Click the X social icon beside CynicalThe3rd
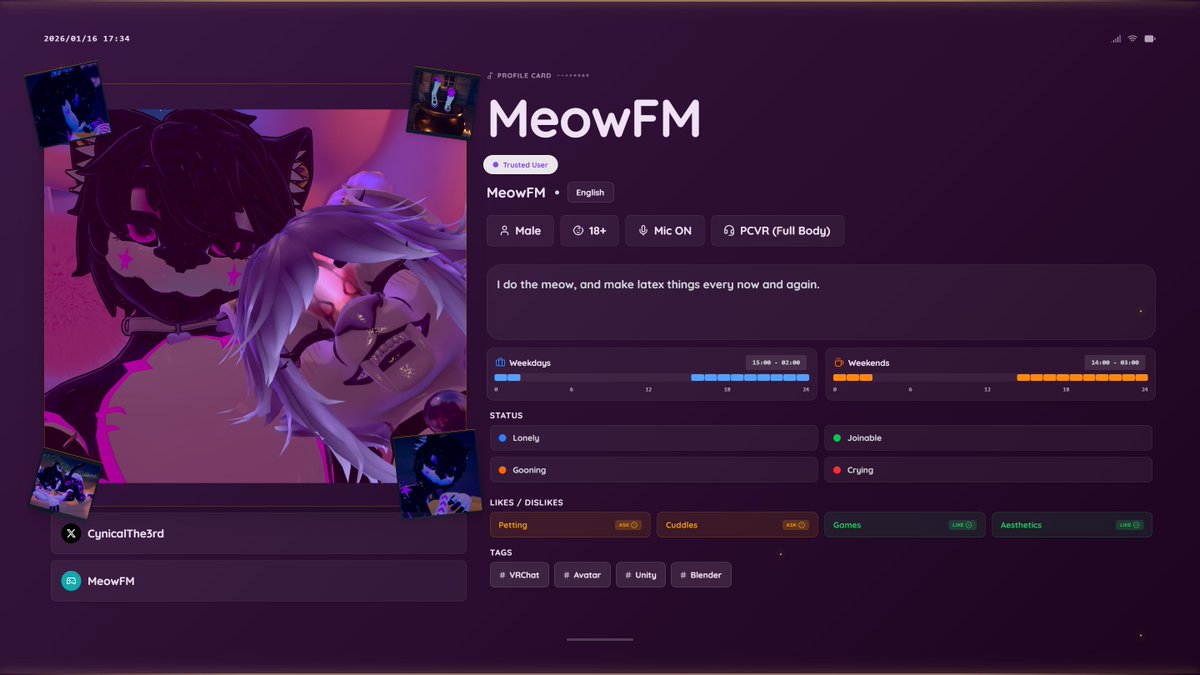Viewport: 1200px width, 675px height. (x=69, y=534)
